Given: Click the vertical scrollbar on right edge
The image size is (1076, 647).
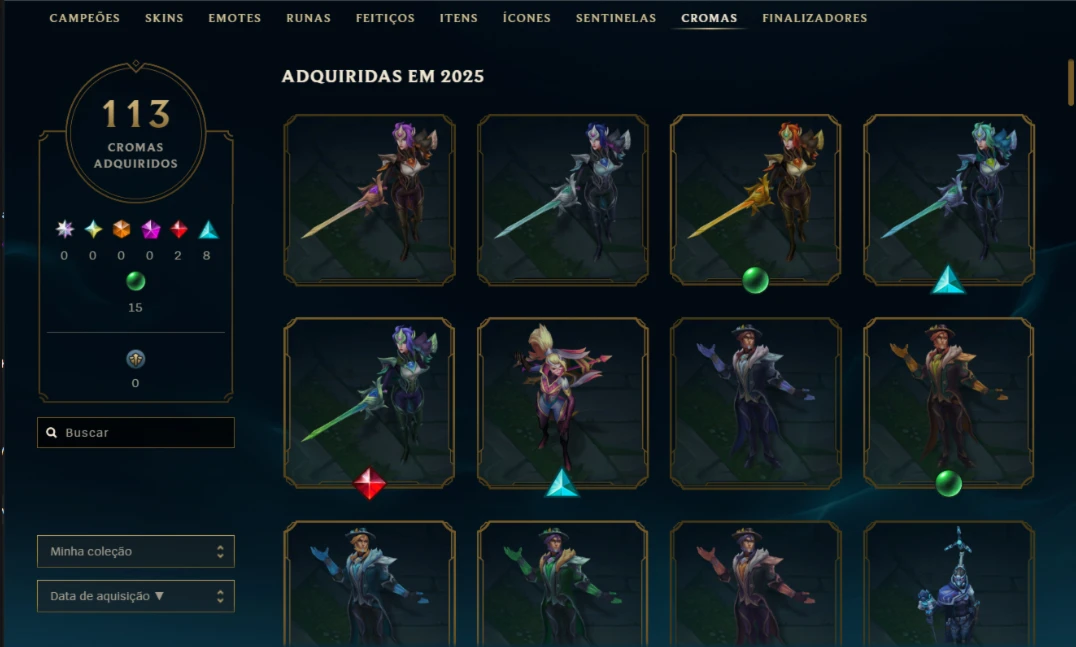Looking at the screenshot, I should point(1071,82).
